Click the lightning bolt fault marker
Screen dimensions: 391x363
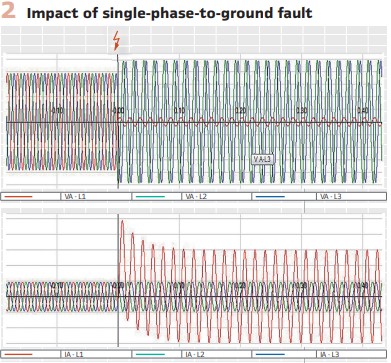[x=116, y=41]
